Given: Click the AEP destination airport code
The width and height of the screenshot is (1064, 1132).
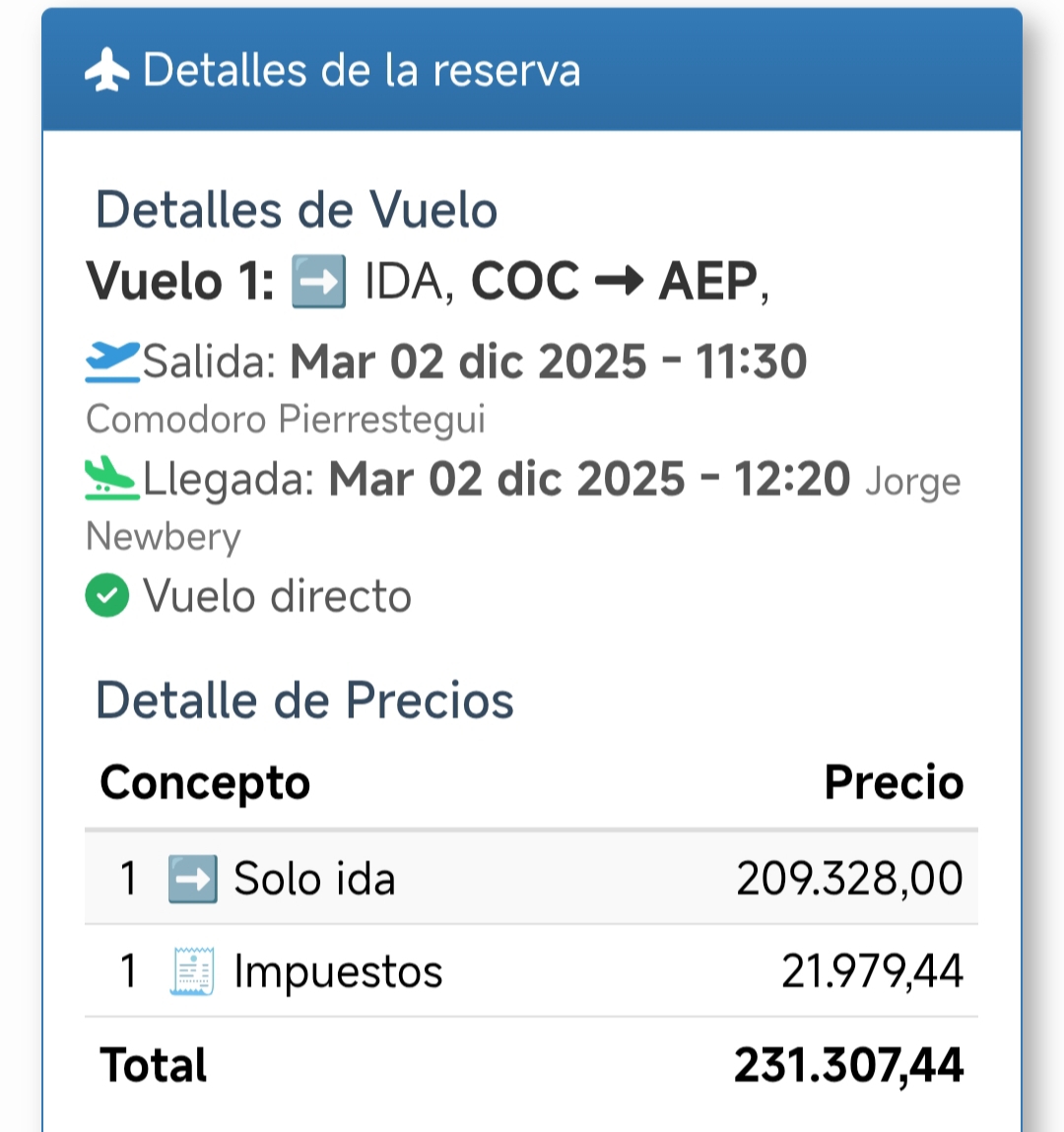Looking at the screenshot, I should coord(708,282).
